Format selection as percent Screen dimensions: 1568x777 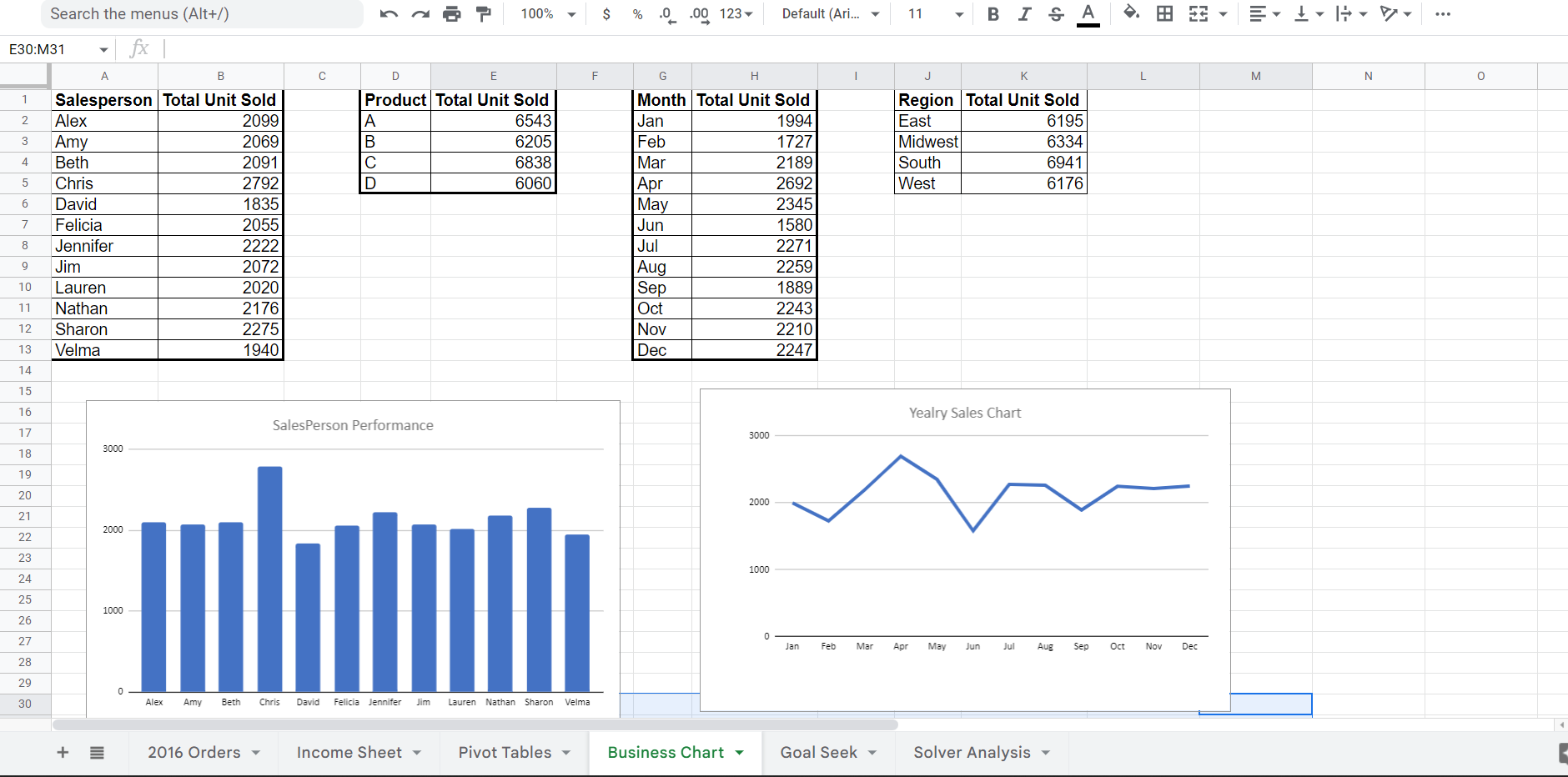637,14
